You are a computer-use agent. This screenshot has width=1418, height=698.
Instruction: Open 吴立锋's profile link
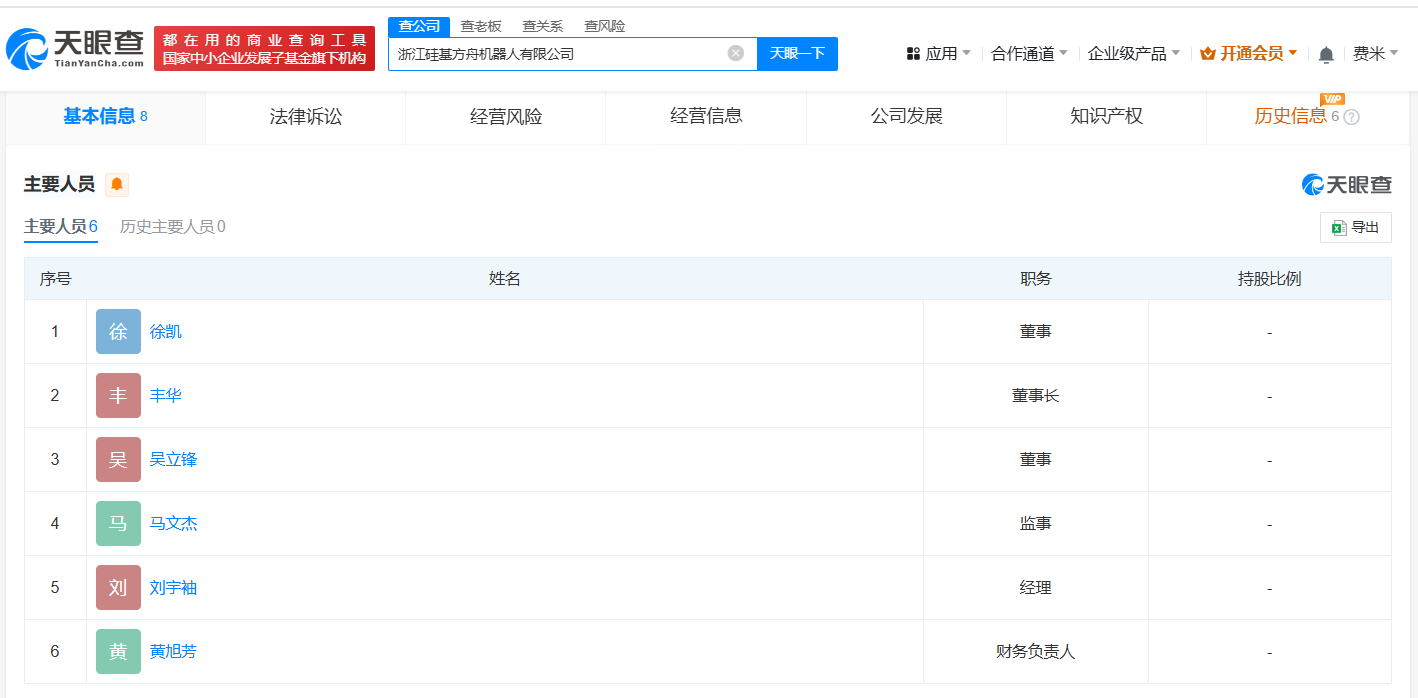[174, 460]
